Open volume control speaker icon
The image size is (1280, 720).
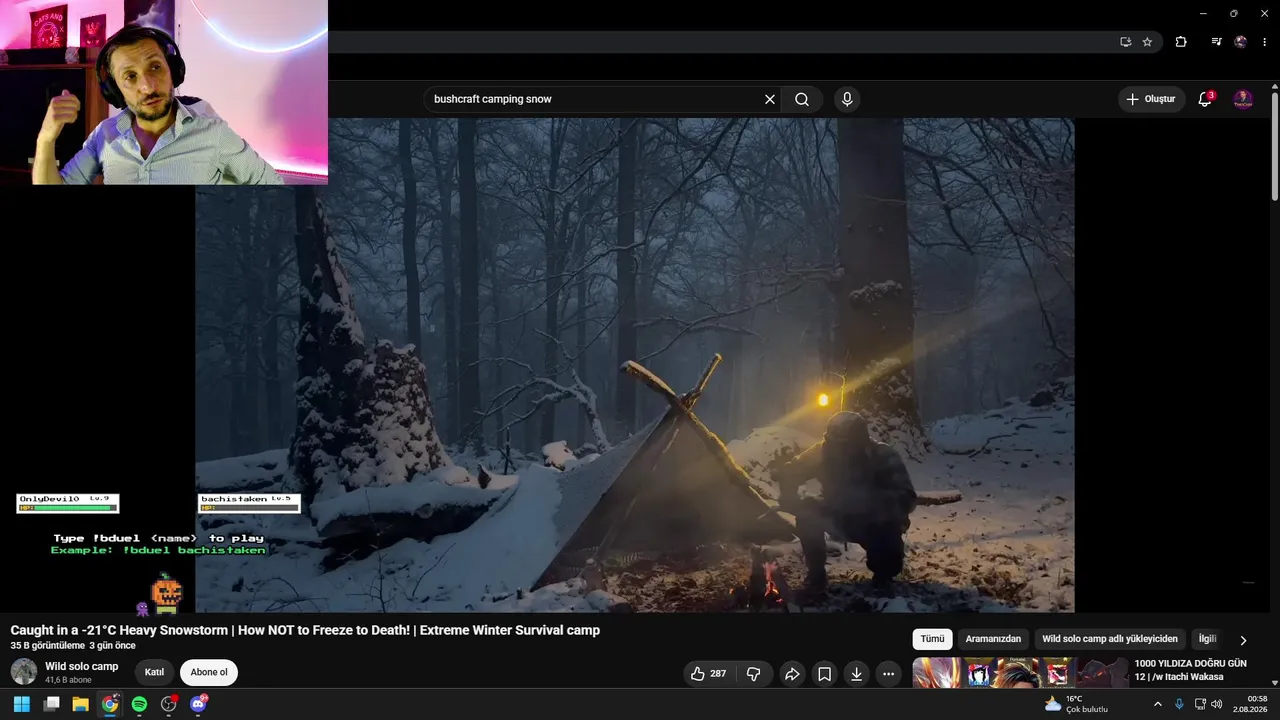click(1216, 704)
